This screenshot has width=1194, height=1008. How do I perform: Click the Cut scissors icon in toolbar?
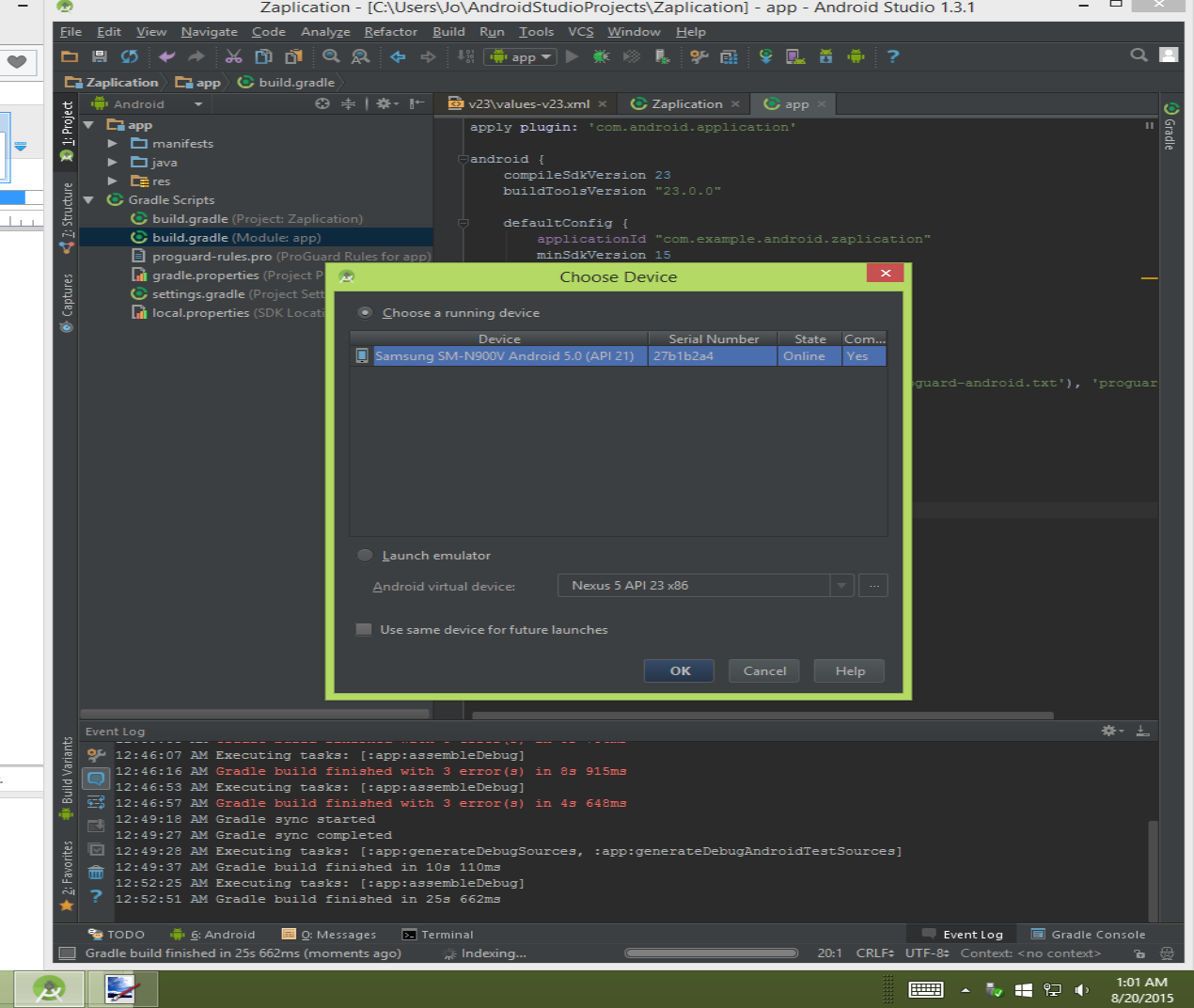(x=233, y=56)
